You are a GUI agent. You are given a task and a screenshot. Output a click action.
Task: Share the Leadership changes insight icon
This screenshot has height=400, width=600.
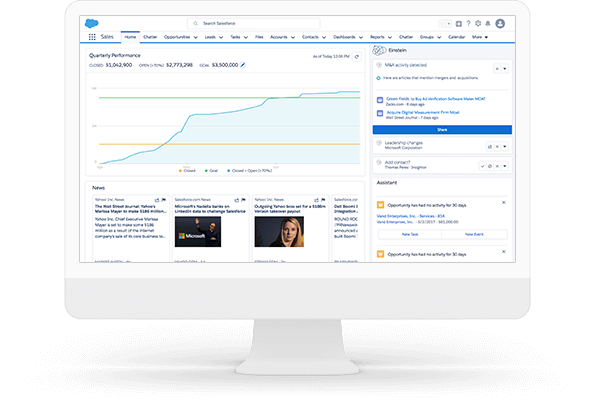point(490,147)
